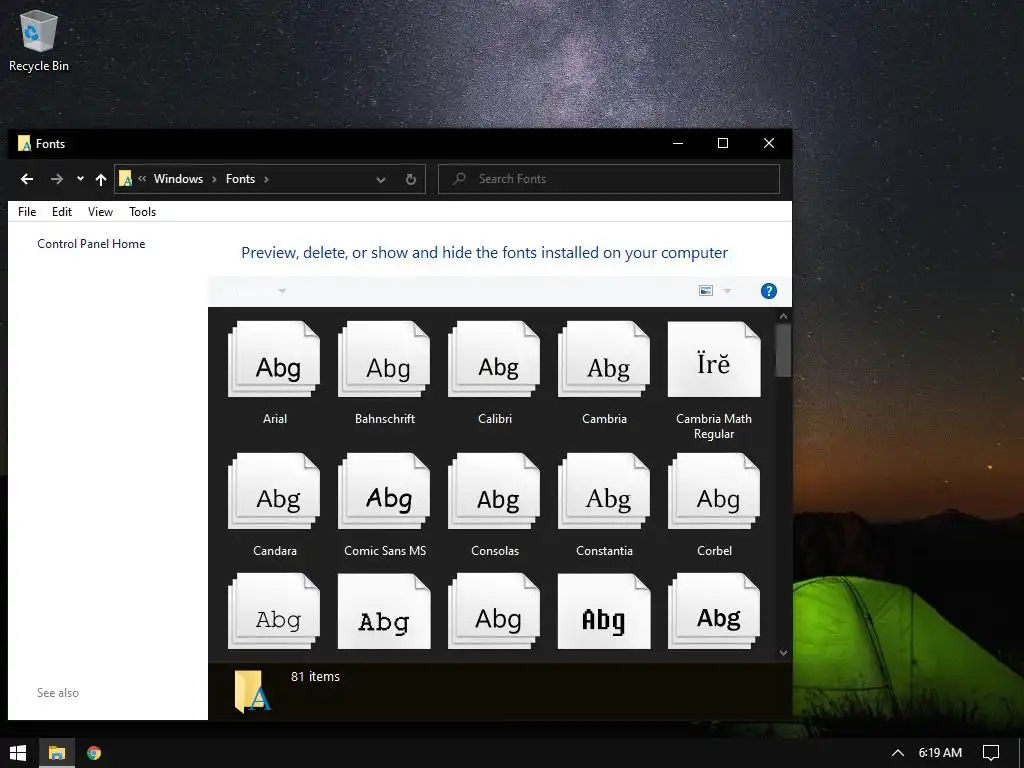
Task: Expand the Windows breadcrumb chevron
Action: pyautogui.click(x=214, y=179)
